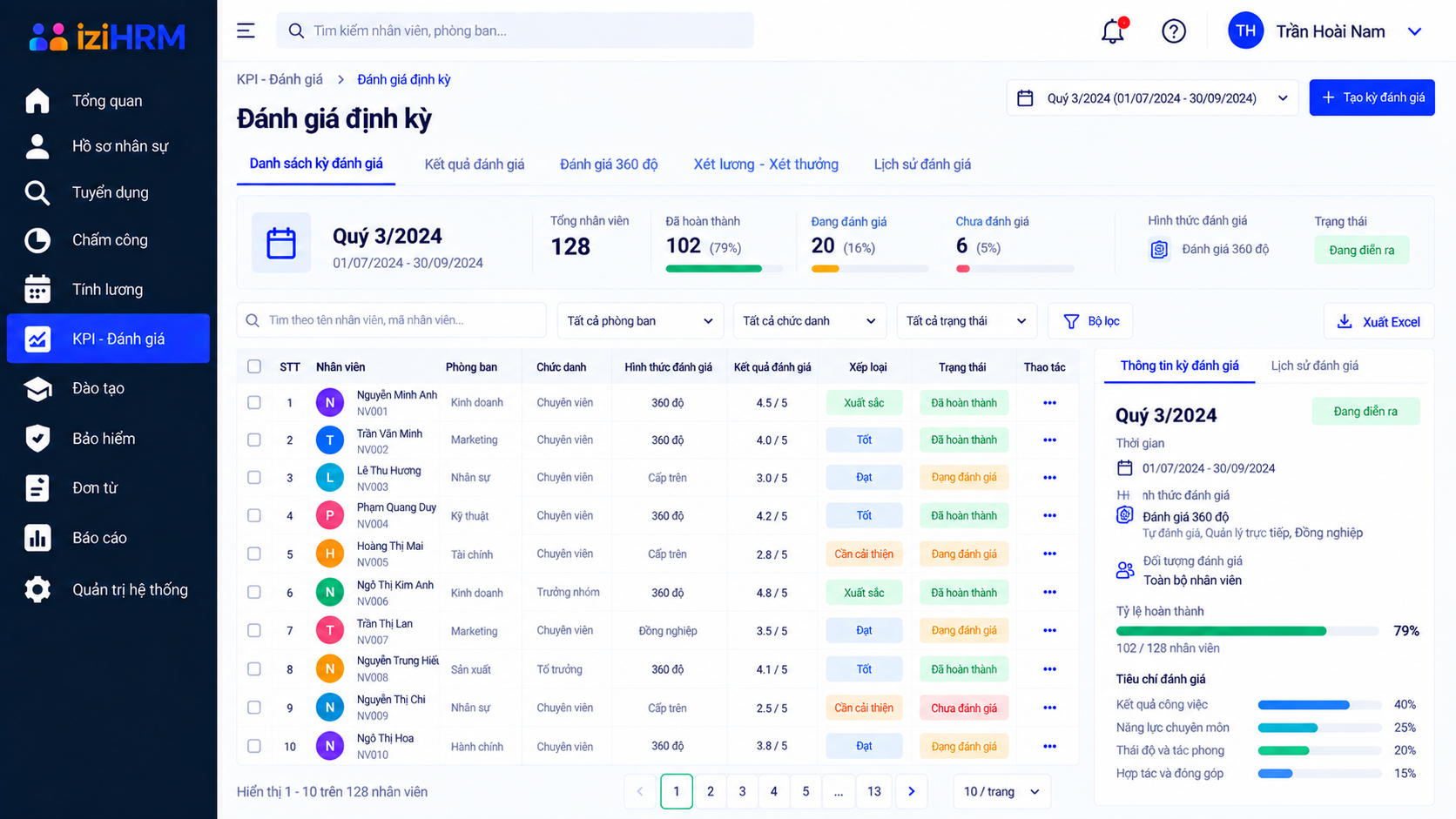Select checkbox for Trần Văn Minh
Image resolution: width=1456 pixels, height=819 pixels.
(x=254, y=440)
